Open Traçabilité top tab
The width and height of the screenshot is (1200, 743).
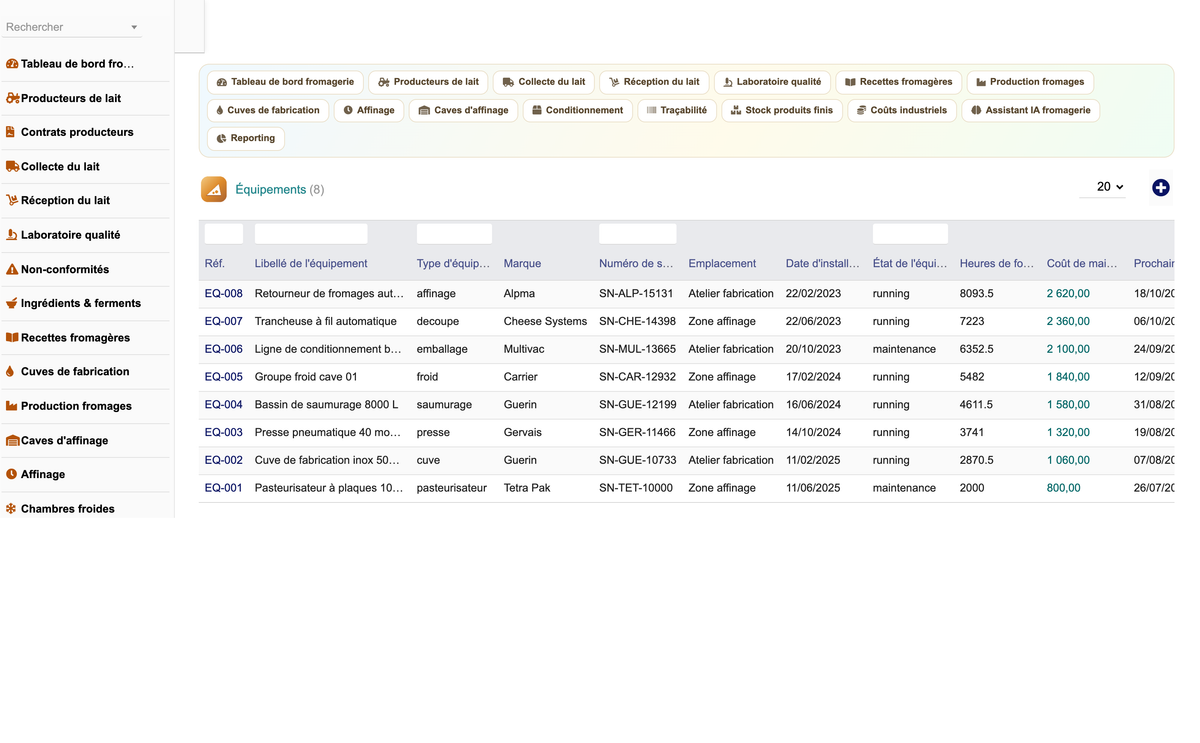click(x=677, y=110)
